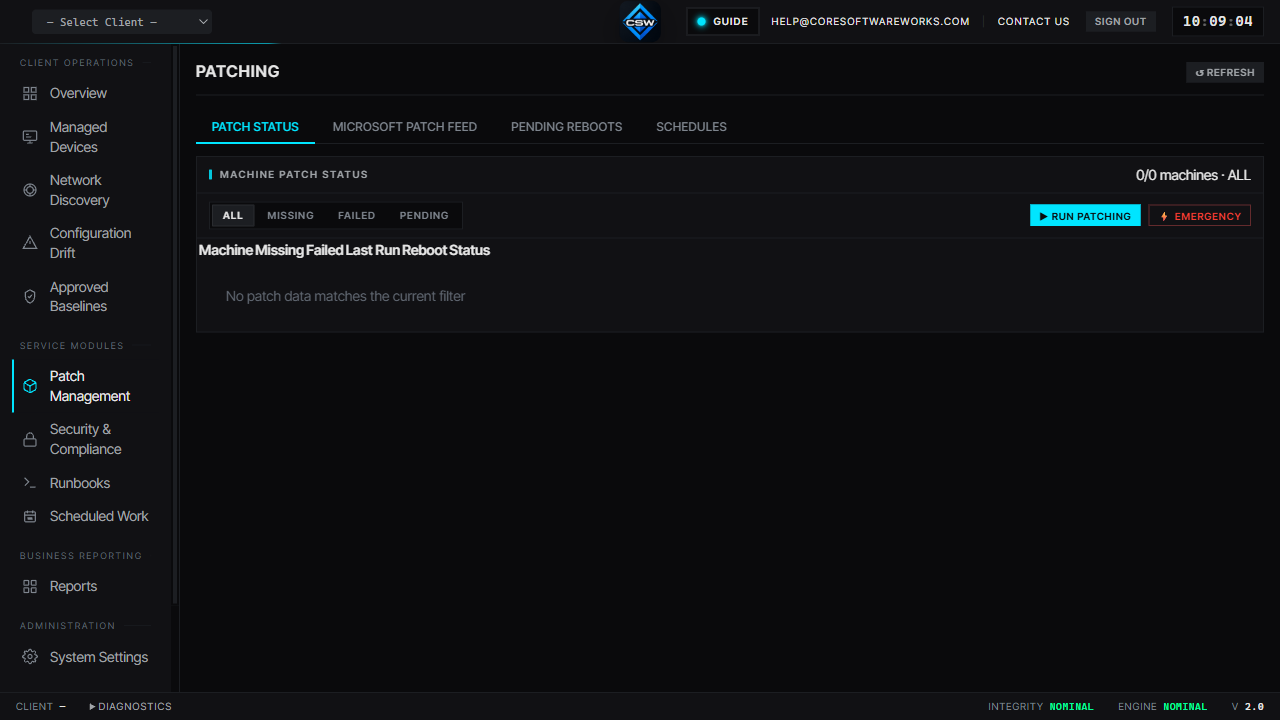Screen dimensions: 1280x720
Task: Toggle the GUIDE mode indicator
Action: coord(723,21)
